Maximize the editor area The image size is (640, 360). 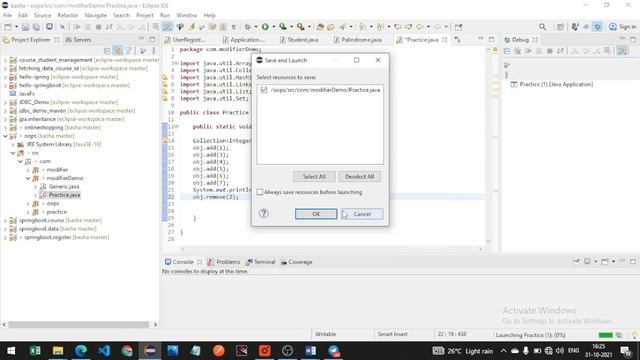pos(491,39)
